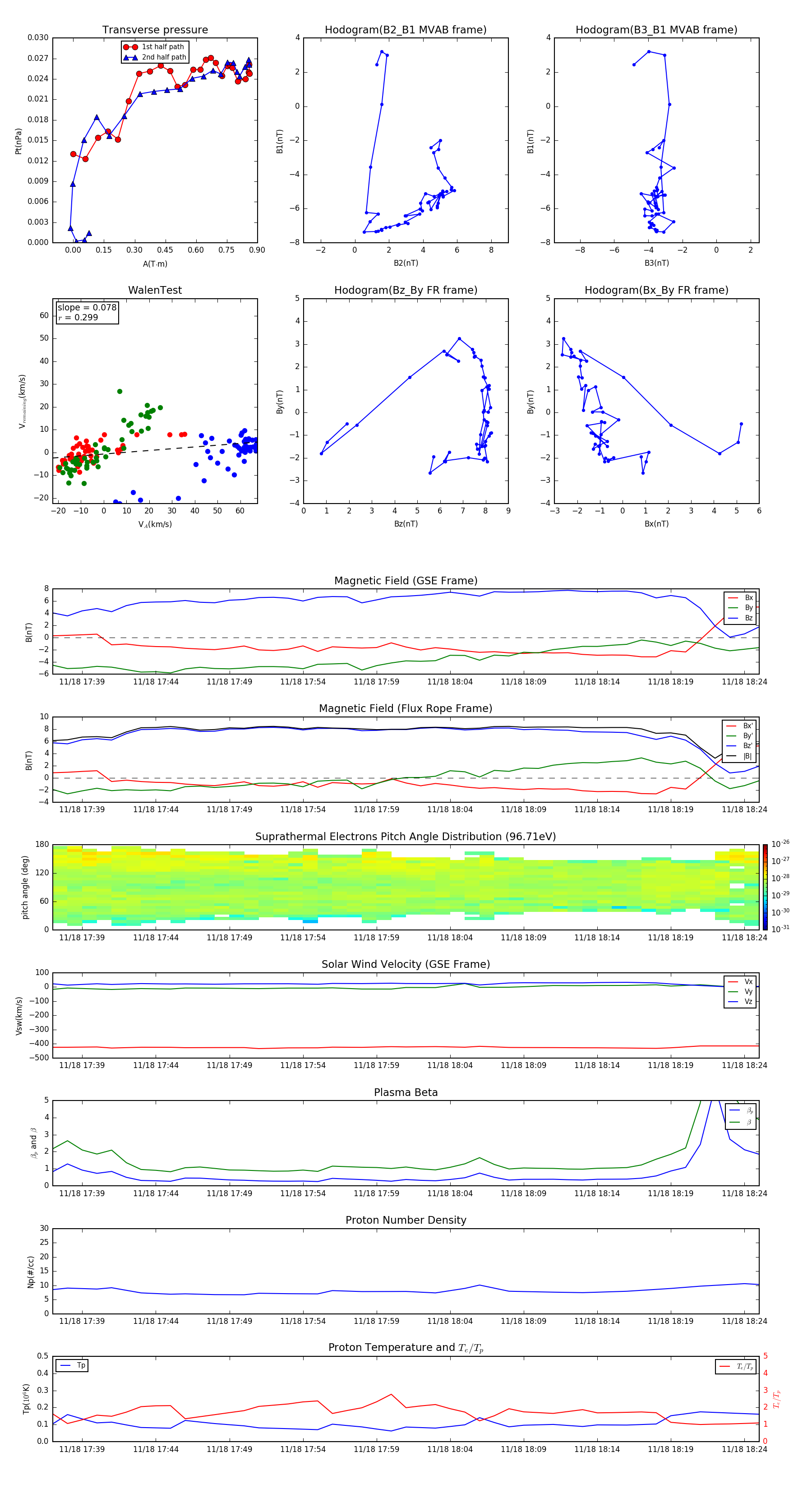Click the Proton Temperature and Te/Tp title
Viewport: 812px width, 1489px height.
(x=406, y=1348)
